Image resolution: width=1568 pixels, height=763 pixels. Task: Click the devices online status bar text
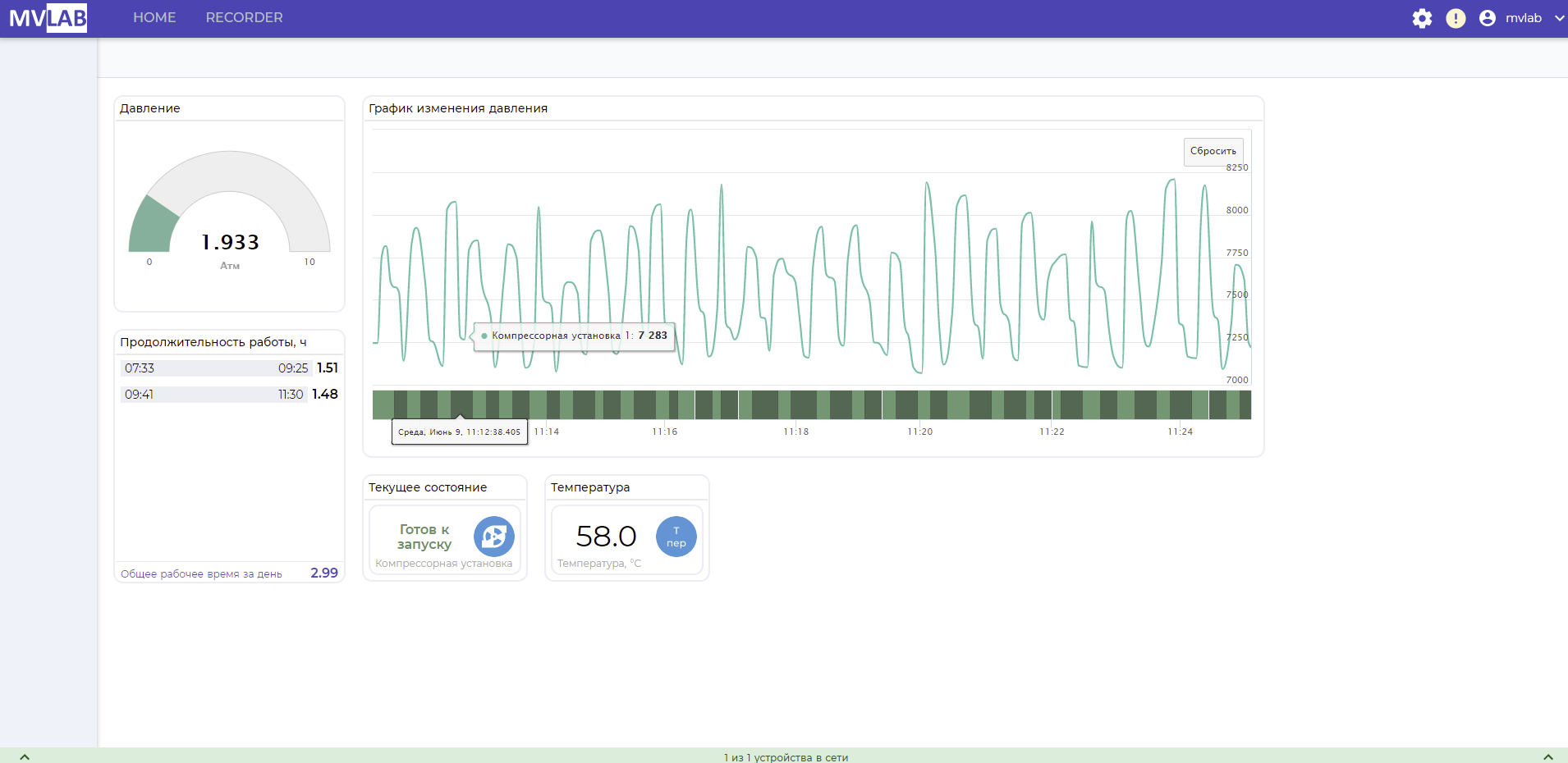tap(786, 757)
